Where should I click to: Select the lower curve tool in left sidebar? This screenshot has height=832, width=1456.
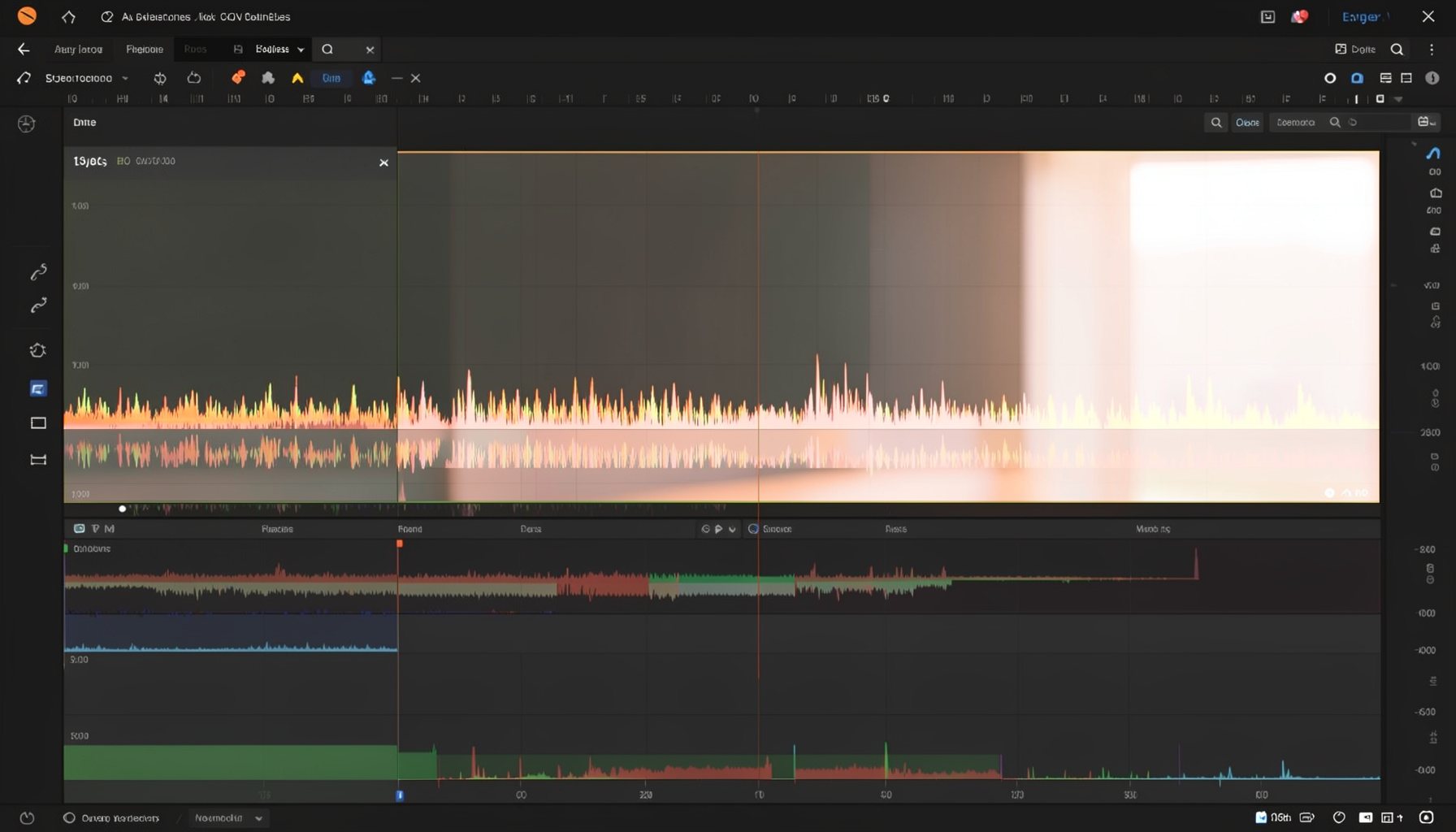38,305
